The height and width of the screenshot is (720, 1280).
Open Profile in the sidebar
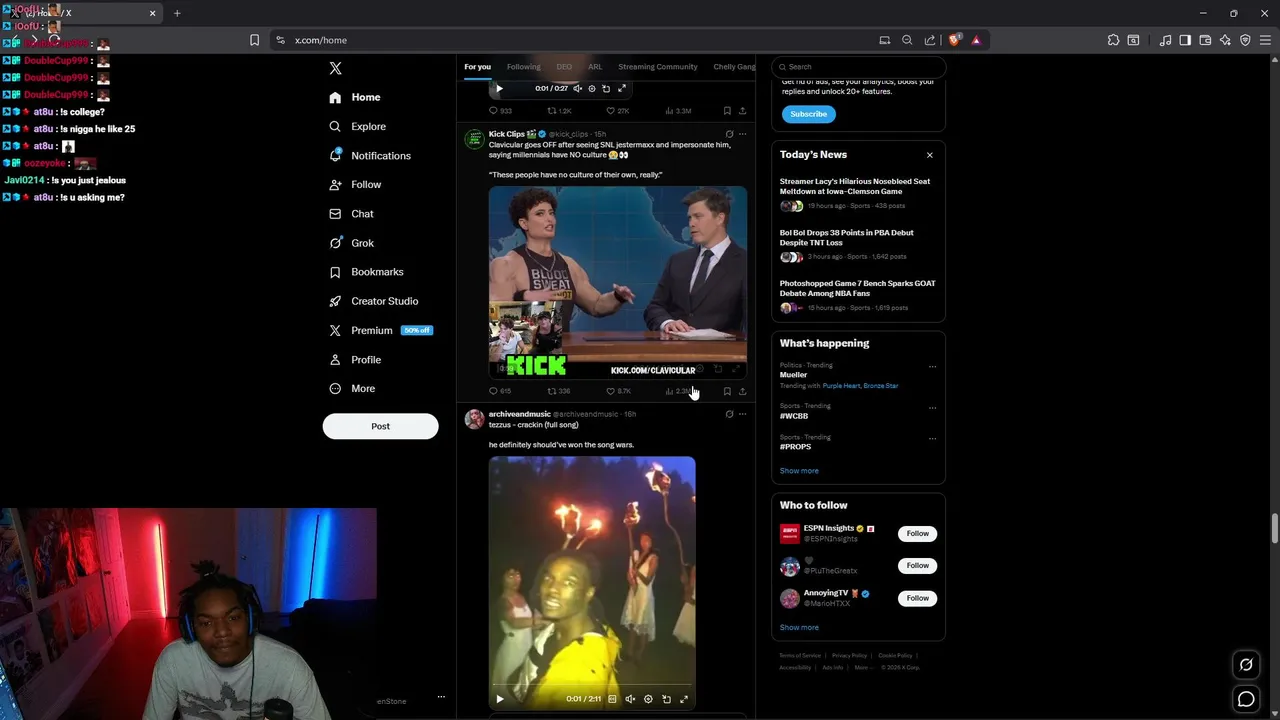click(355, 359)
